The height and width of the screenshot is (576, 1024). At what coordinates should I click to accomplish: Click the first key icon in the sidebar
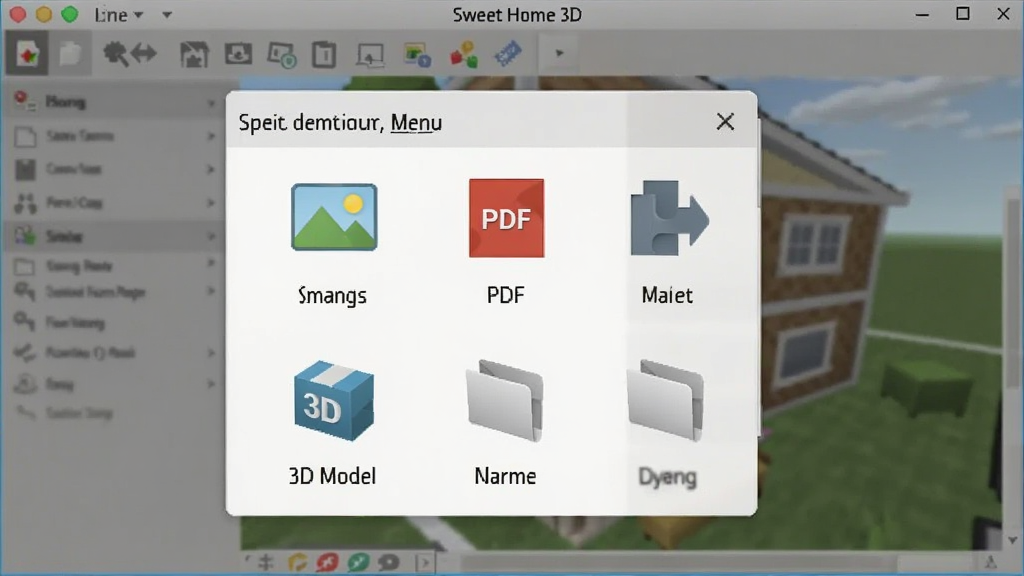(x=25, y=291)
